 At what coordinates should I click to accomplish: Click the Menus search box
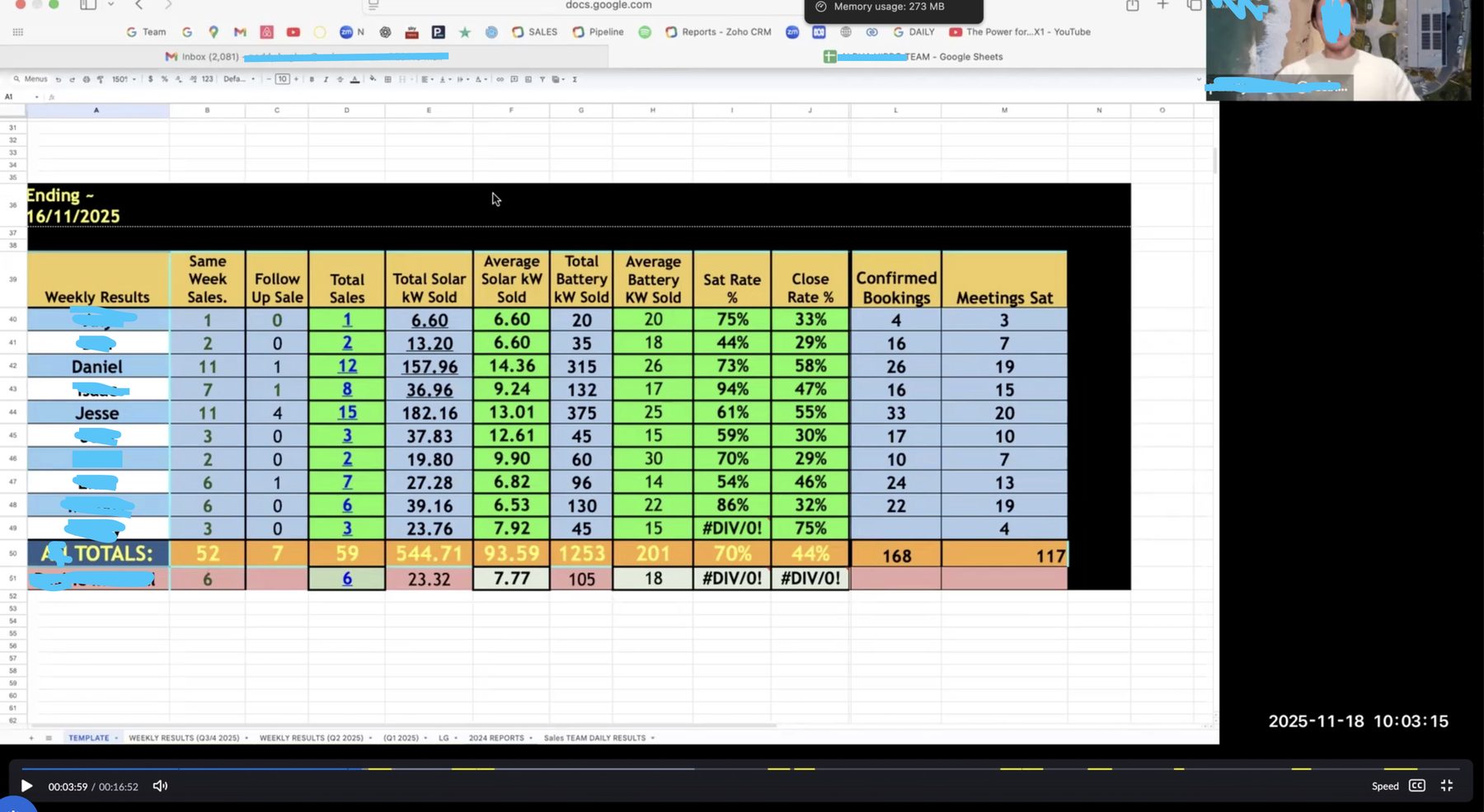pyautogui.click(x=31, y=79)
